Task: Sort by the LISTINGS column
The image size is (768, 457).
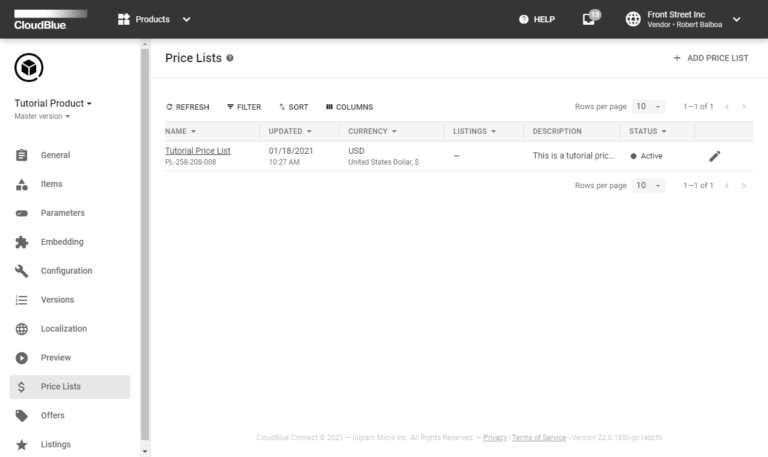Action: 474,131
